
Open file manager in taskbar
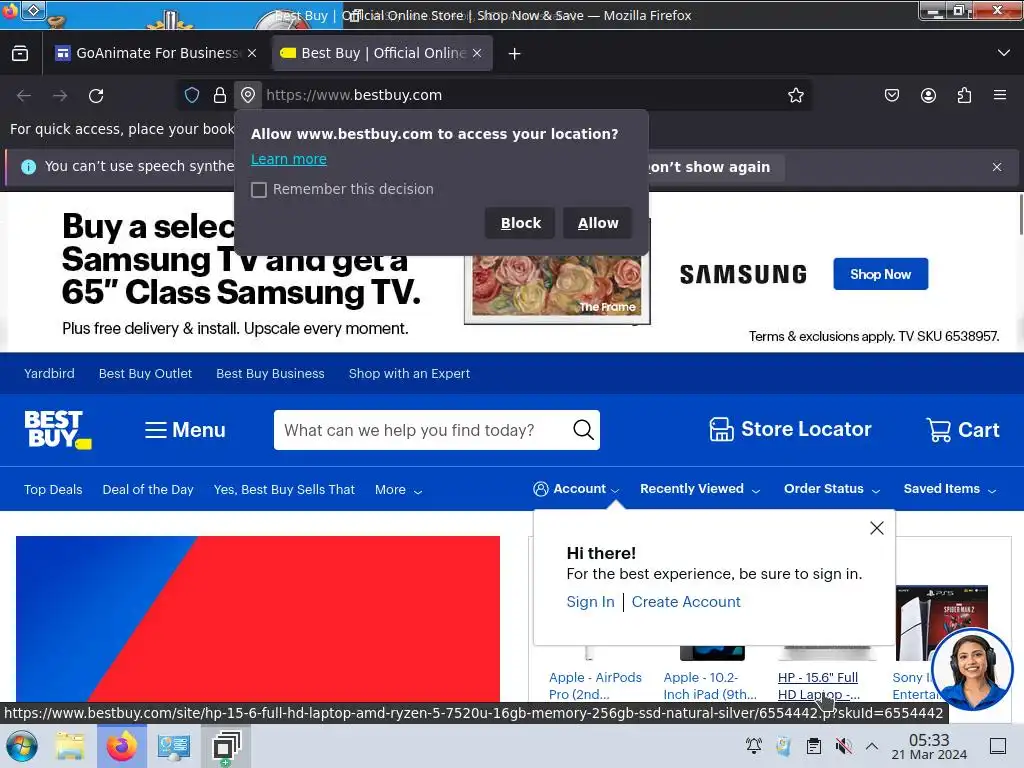70,746
